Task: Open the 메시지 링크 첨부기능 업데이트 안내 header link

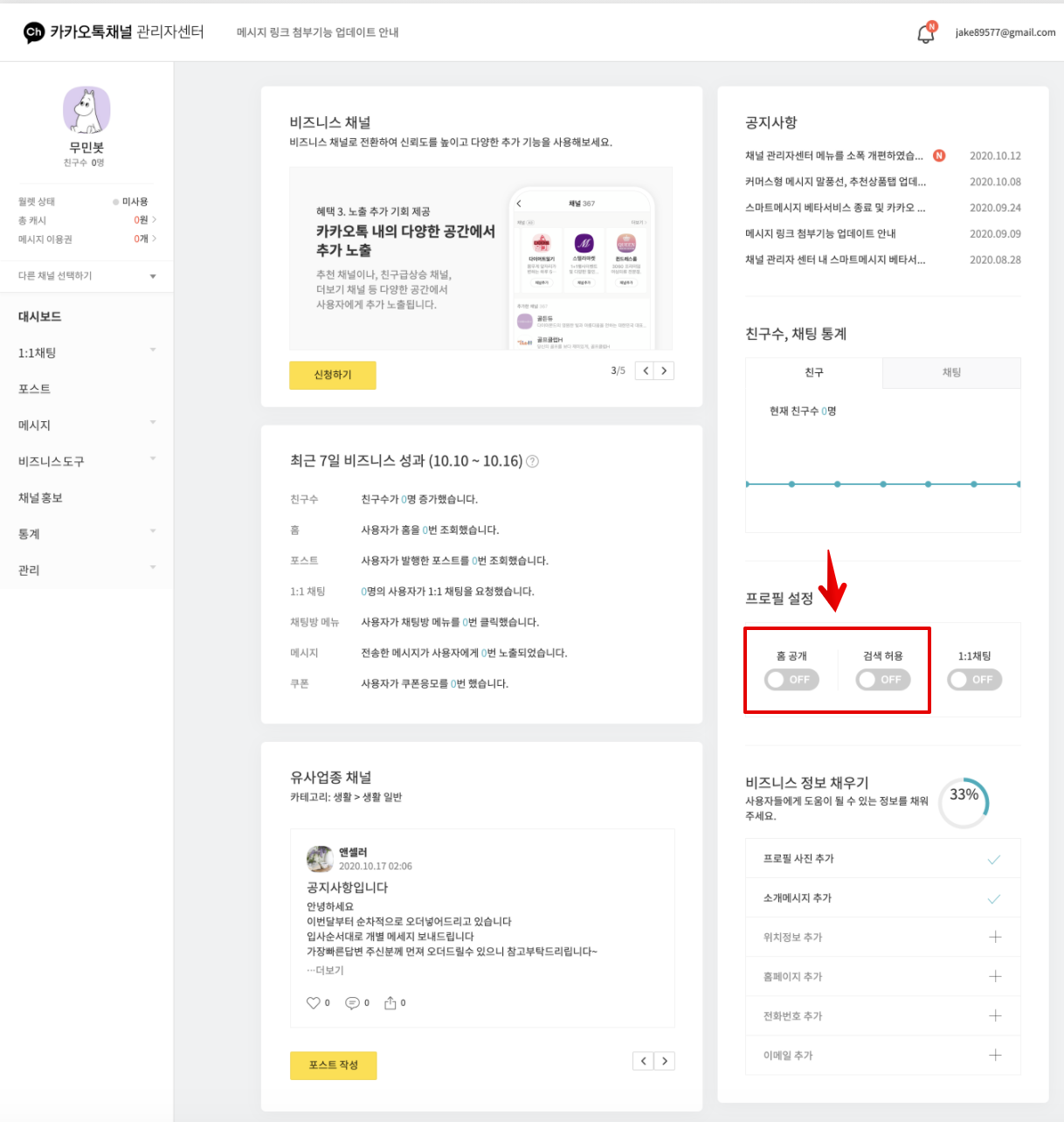Action: tap(318, 32)
